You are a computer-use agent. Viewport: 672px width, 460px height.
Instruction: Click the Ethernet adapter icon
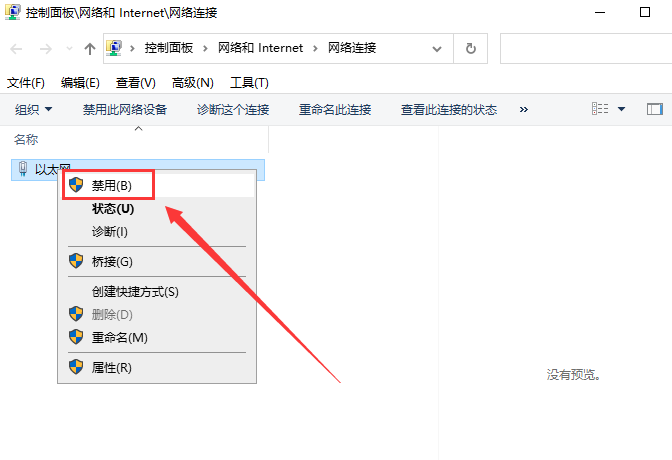(23, 170)
